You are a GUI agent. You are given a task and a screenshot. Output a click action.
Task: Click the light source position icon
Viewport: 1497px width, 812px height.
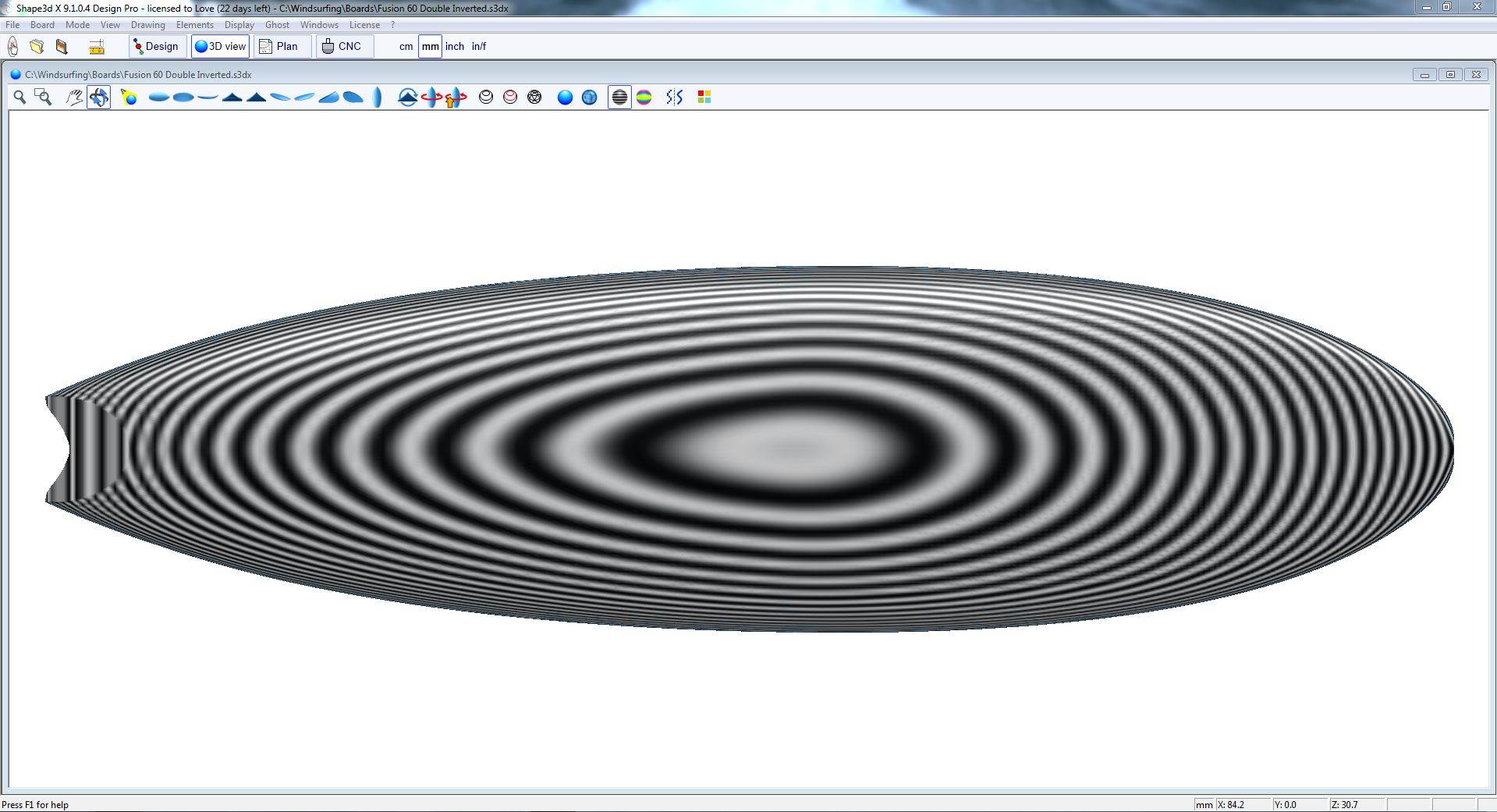(x=129, y=98)
